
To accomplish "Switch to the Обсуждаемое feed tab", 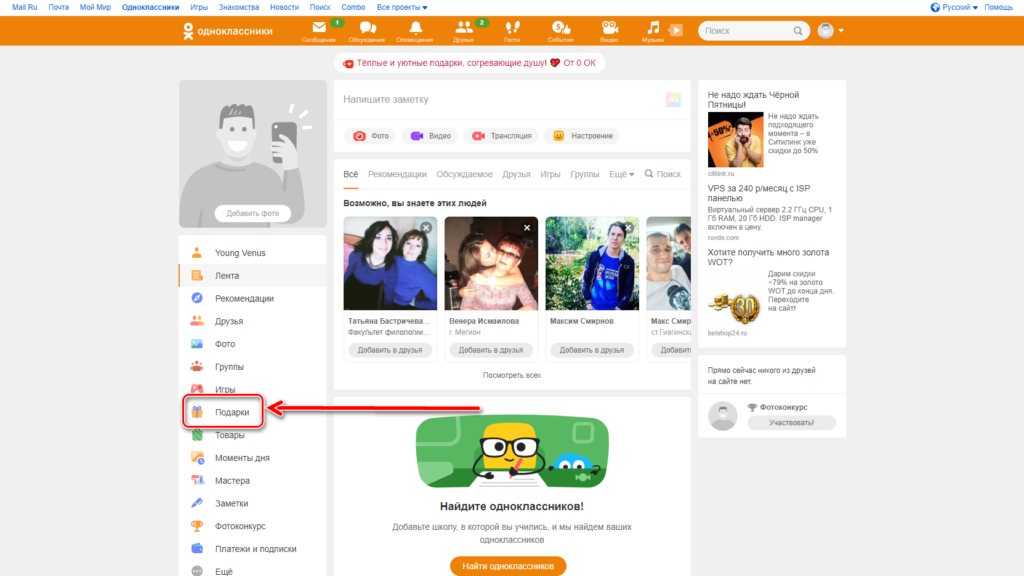I will coord(464,174).
